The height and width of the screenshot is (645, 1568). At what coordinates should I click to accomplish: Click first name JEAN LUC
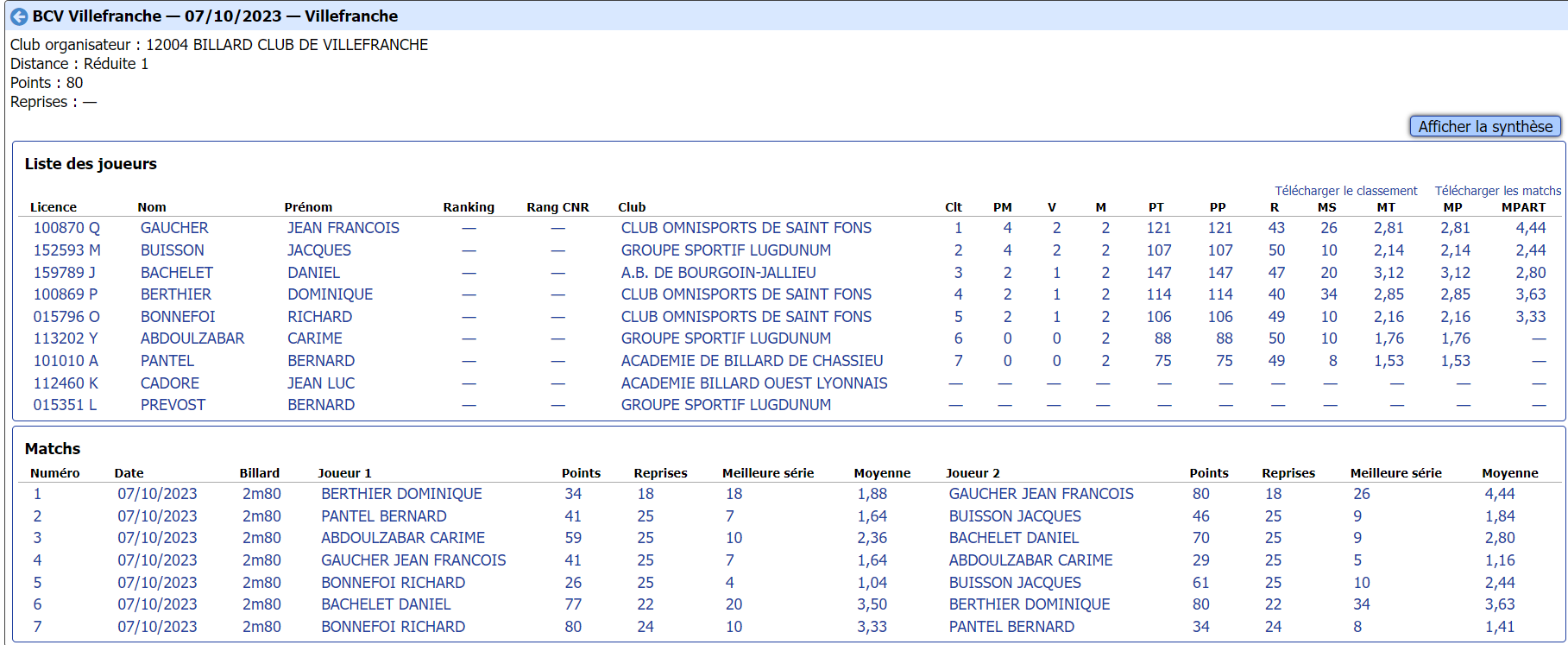pyautogui.click(x=321, y=383)
